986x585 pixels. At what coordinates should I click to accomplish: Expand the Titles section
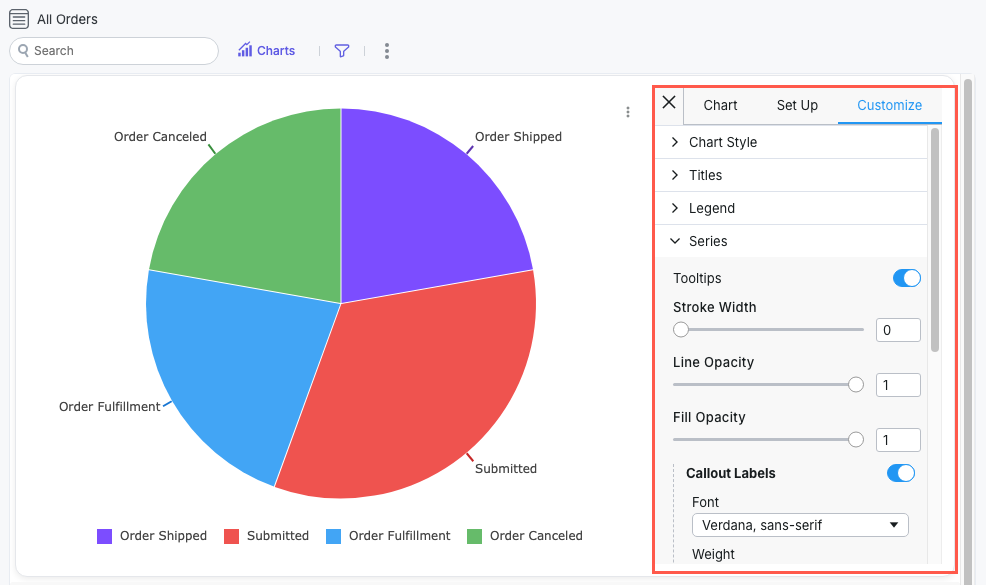(676, 174)
